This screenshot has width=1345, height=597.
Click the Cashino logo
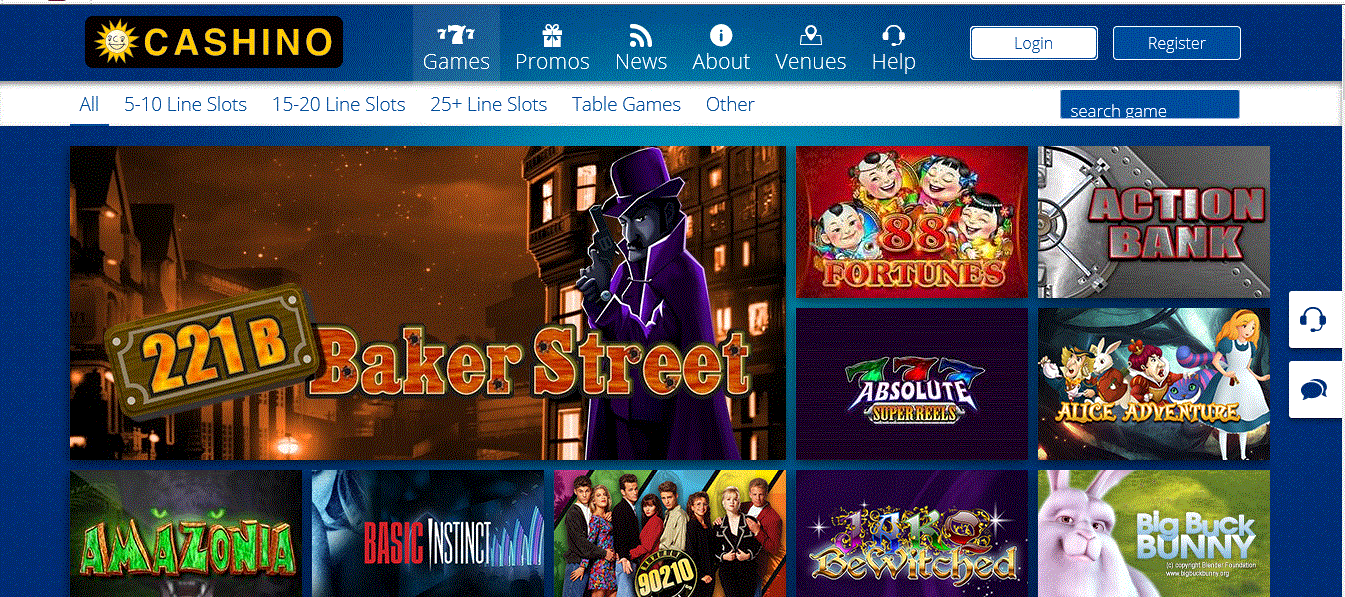pos(214,42)
